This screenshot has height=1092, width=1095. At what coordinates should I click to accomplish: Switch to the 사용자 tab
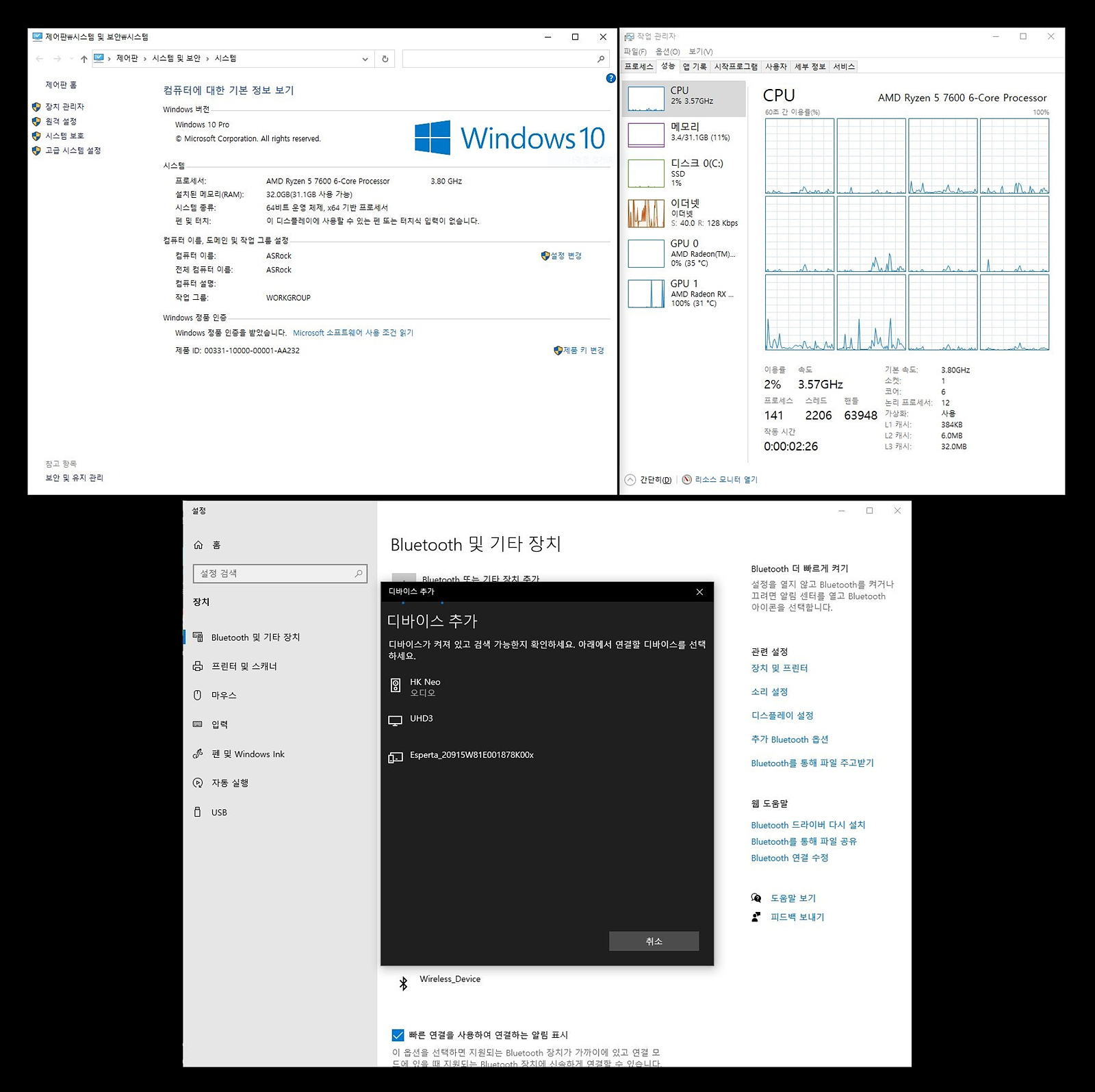776,66
